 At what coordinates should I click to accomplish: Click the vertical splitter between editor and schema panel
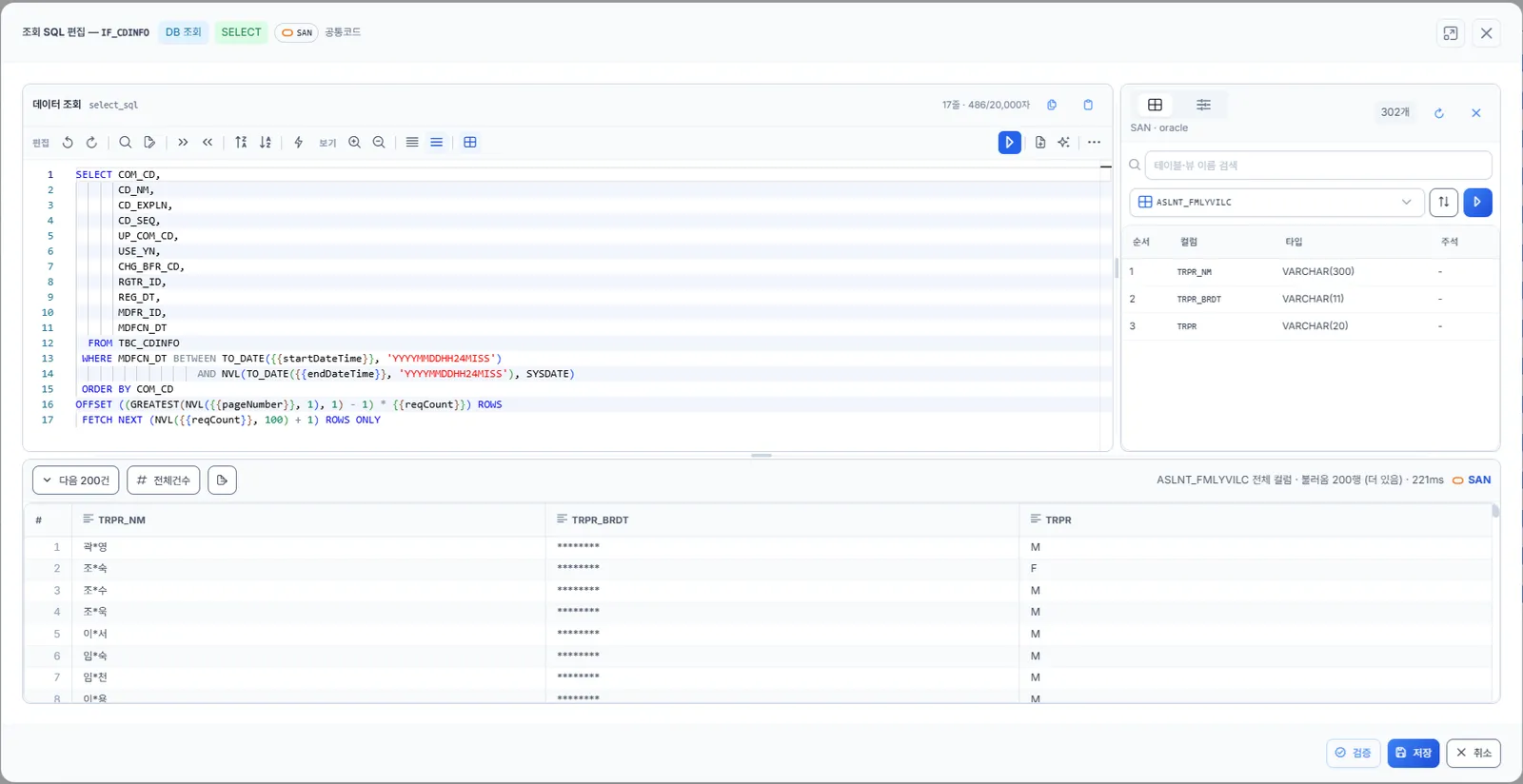click(x=1117, y=267)
